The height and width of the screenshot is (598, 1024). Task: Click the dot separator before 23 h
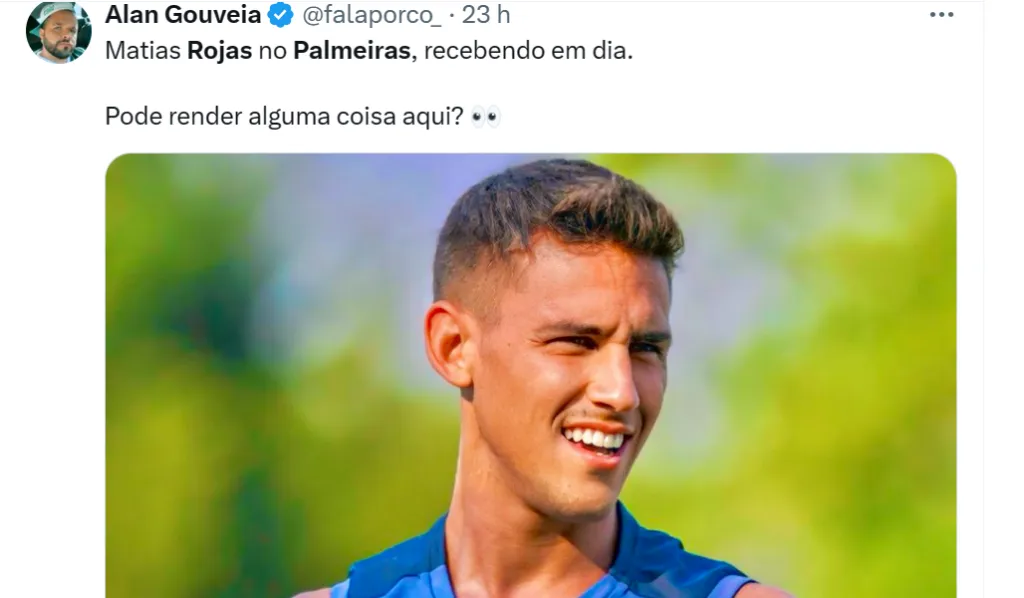(452, 16)
